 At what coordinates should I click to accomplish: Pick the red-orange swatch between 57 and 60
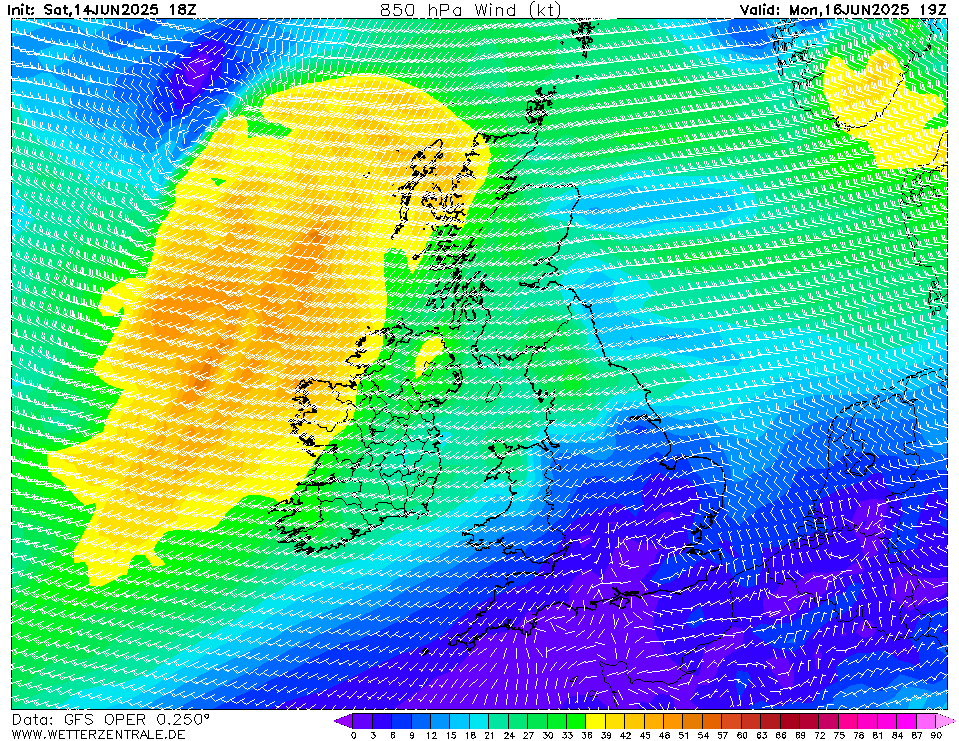[732, 721]
